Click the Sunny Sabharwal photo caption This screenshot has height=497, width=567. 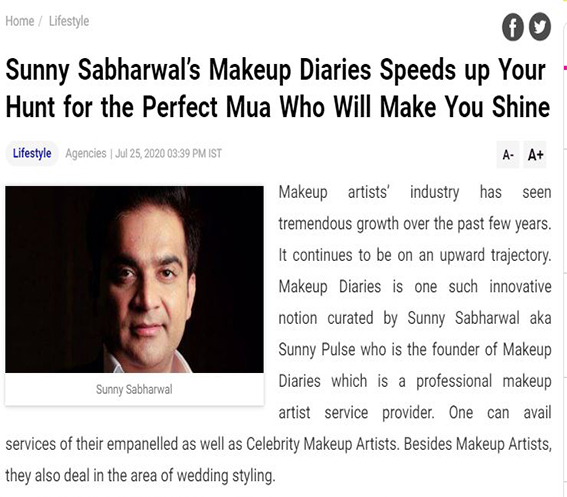pos(134,390)
